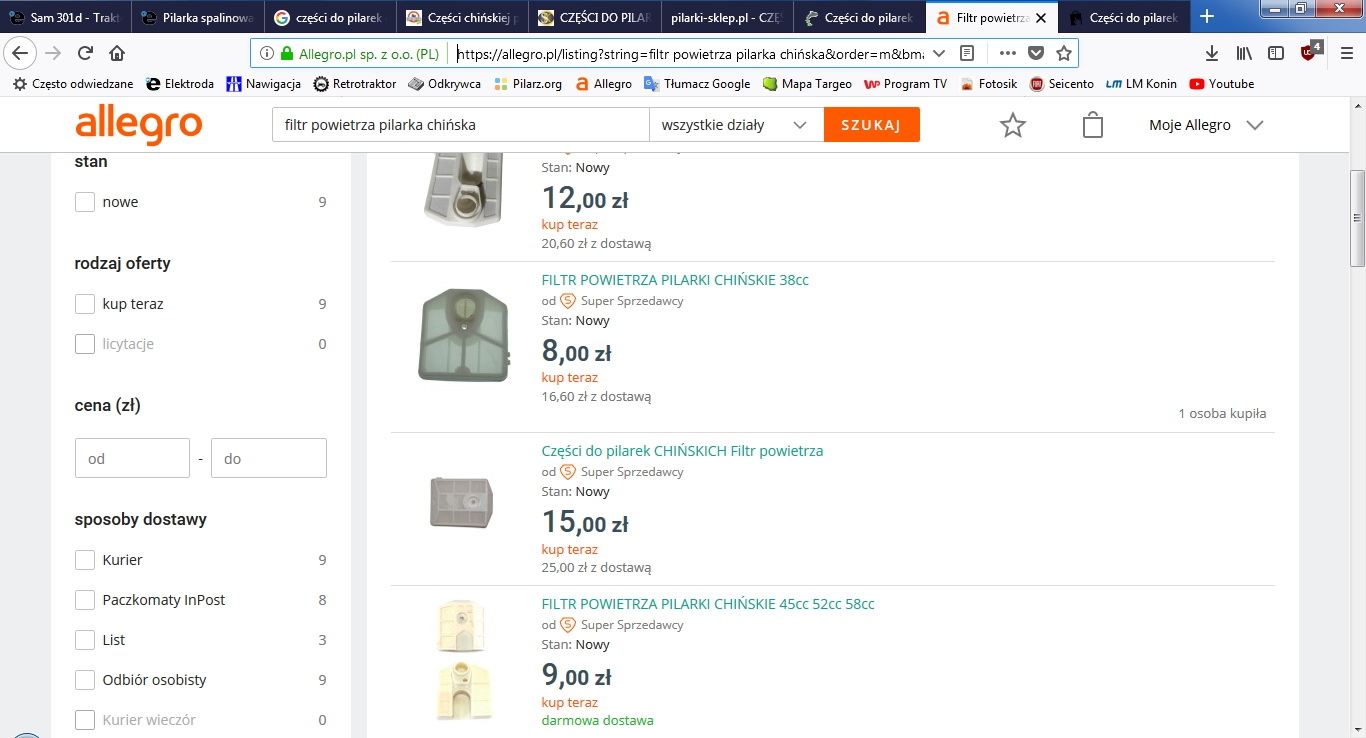This screenshot has height=738, width=1366.
Task: Close the Filtr powietrza tab
Action: 1041,18
